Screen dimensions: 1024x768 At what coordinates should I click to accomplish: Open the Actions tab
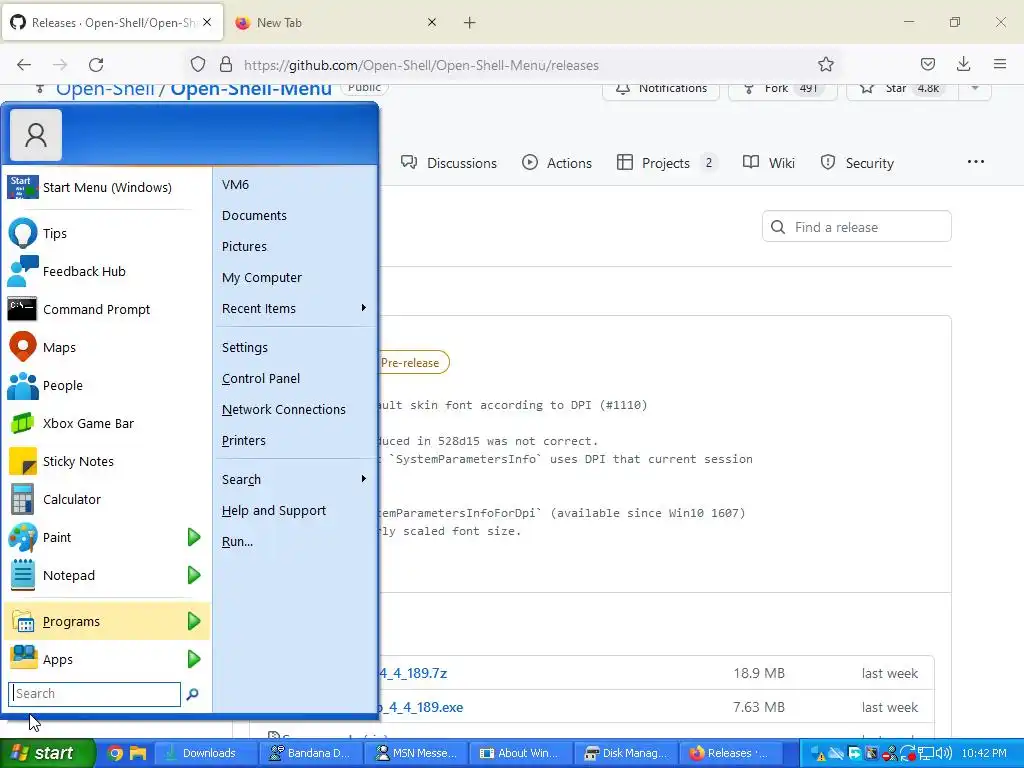557,163
